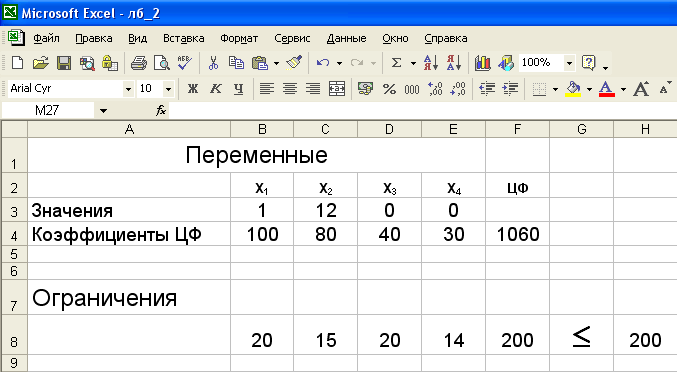
Task: Select row 4 header
Action: point(14,235)
